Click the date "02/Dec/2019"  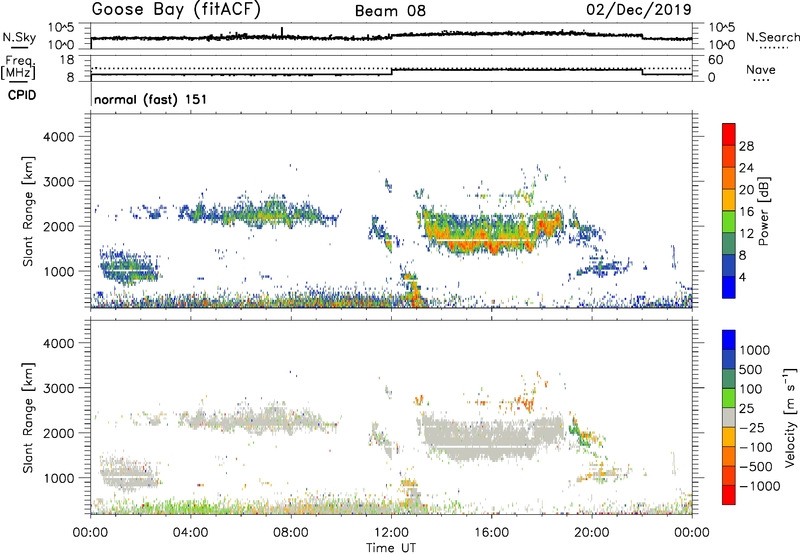coord(639,10)
